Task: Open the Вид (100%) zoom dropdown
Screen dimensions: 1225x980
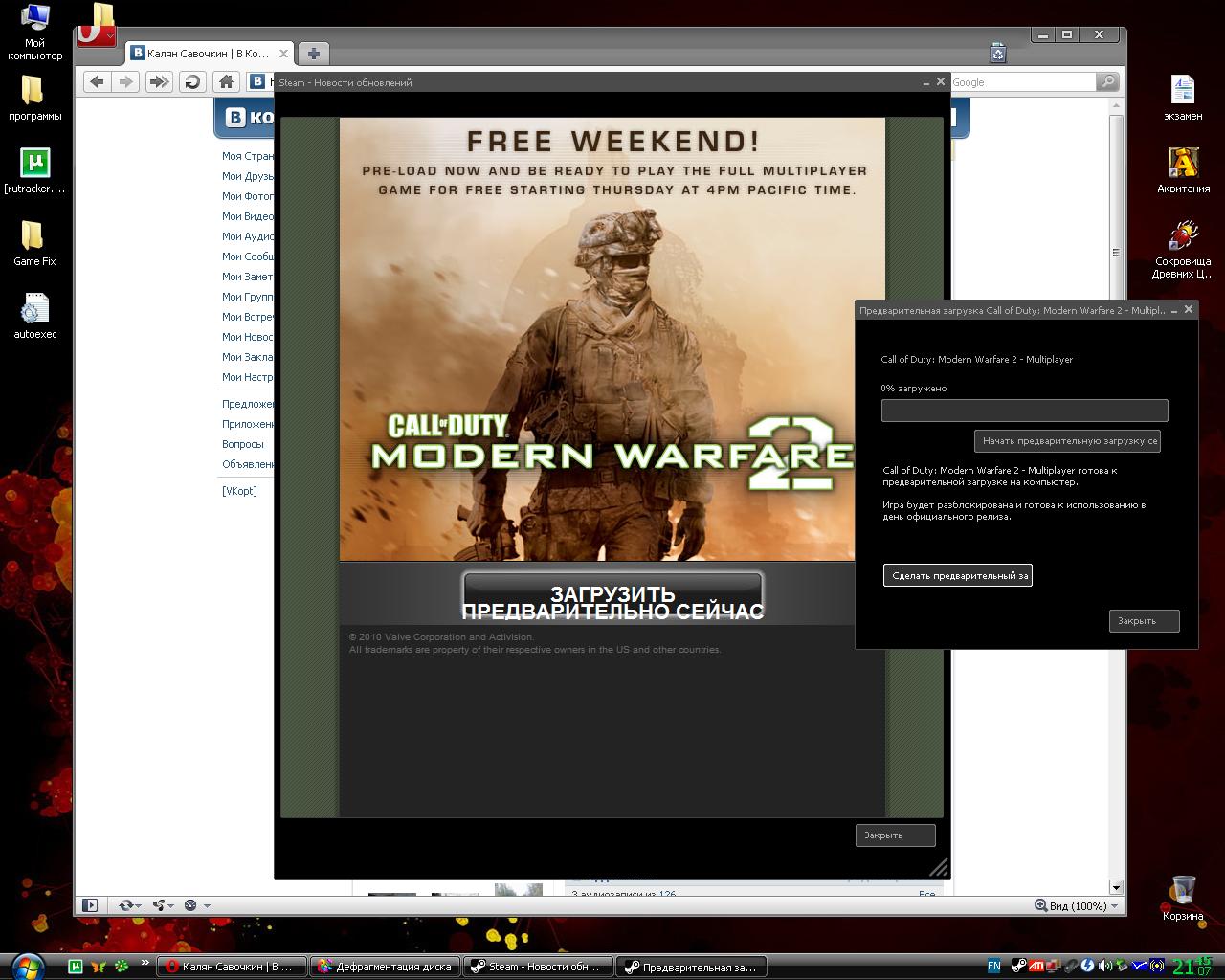Action: pyautogui.click(x=1077, y=905)
